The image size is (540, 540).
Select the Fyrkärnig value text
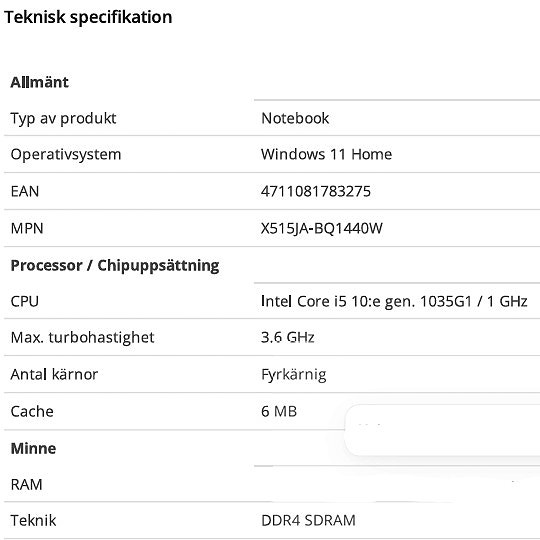[x=294, y=375]
